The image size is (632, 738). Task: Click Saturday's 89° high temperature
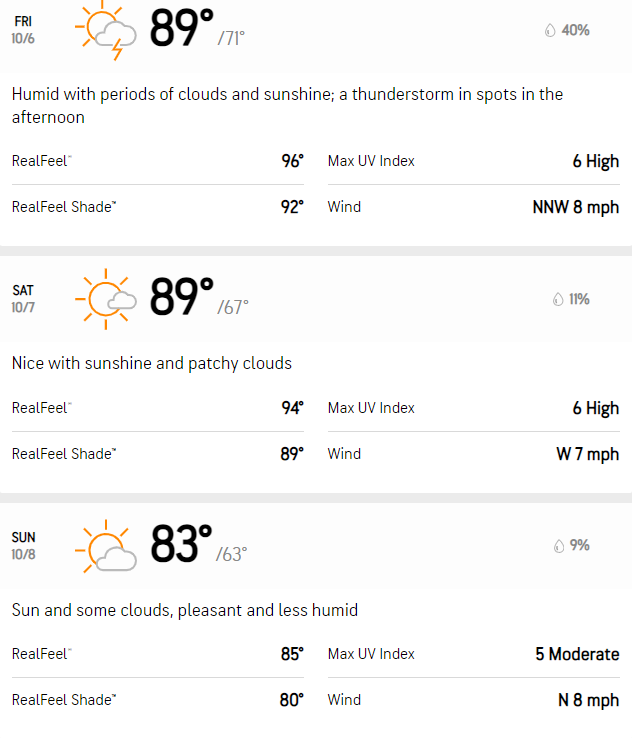(182, 297)
